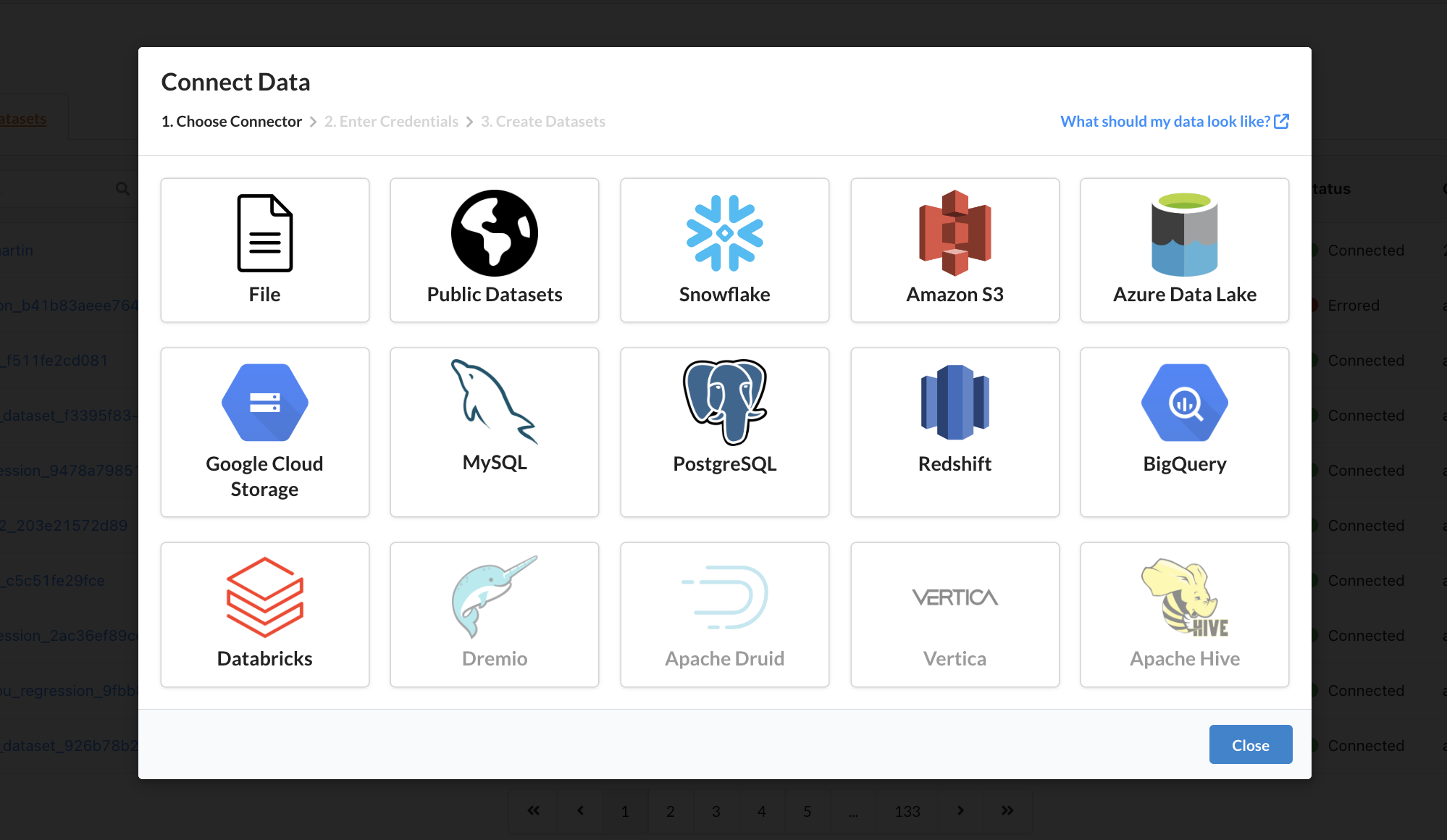Click the 'Apache Druid' label
Image resolution: width=1447 pixels, height=840 pixels.
tap(725, 658)
